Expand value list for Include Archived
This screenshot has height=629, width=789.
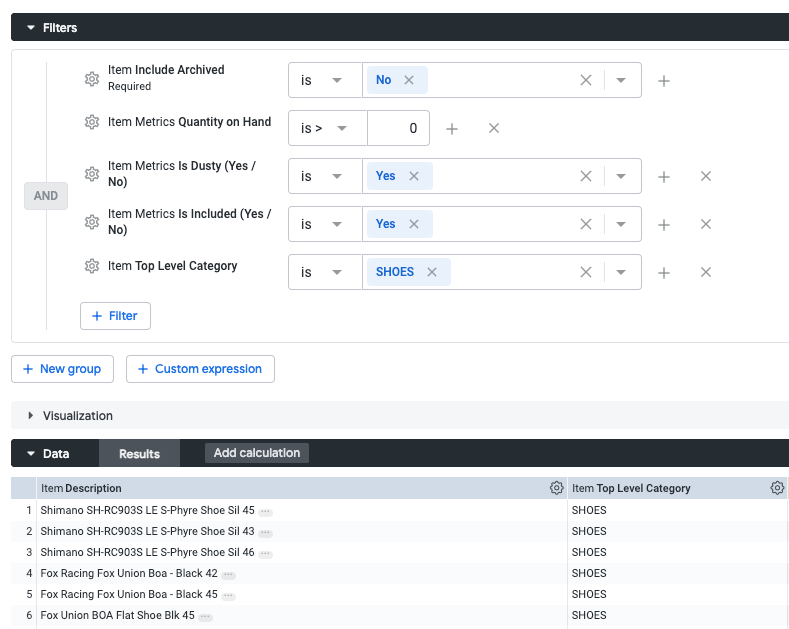click(x=621, y=81)
